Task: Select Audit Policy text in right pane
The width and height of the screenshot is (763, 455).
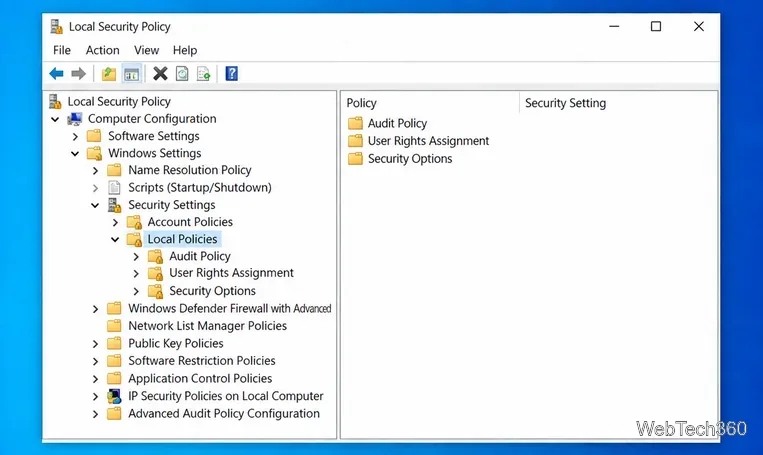Action: pos(398,124)
